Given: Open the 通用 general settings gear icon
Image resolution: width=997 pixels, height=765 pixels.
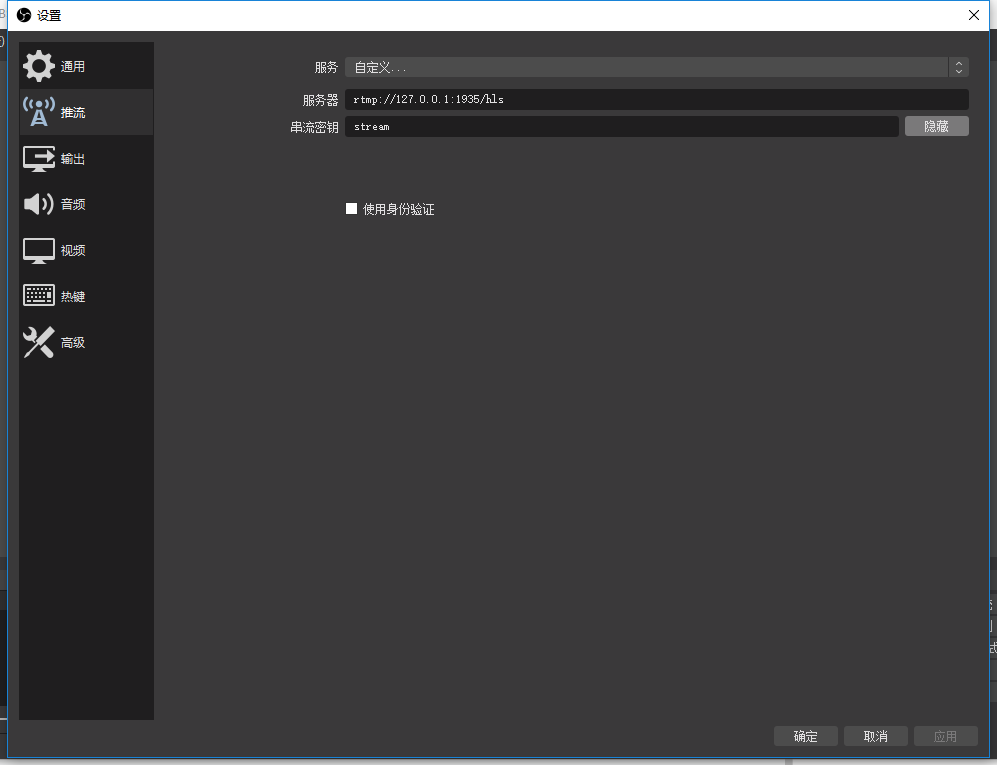Looking at the screenshot, I should 39,66.
